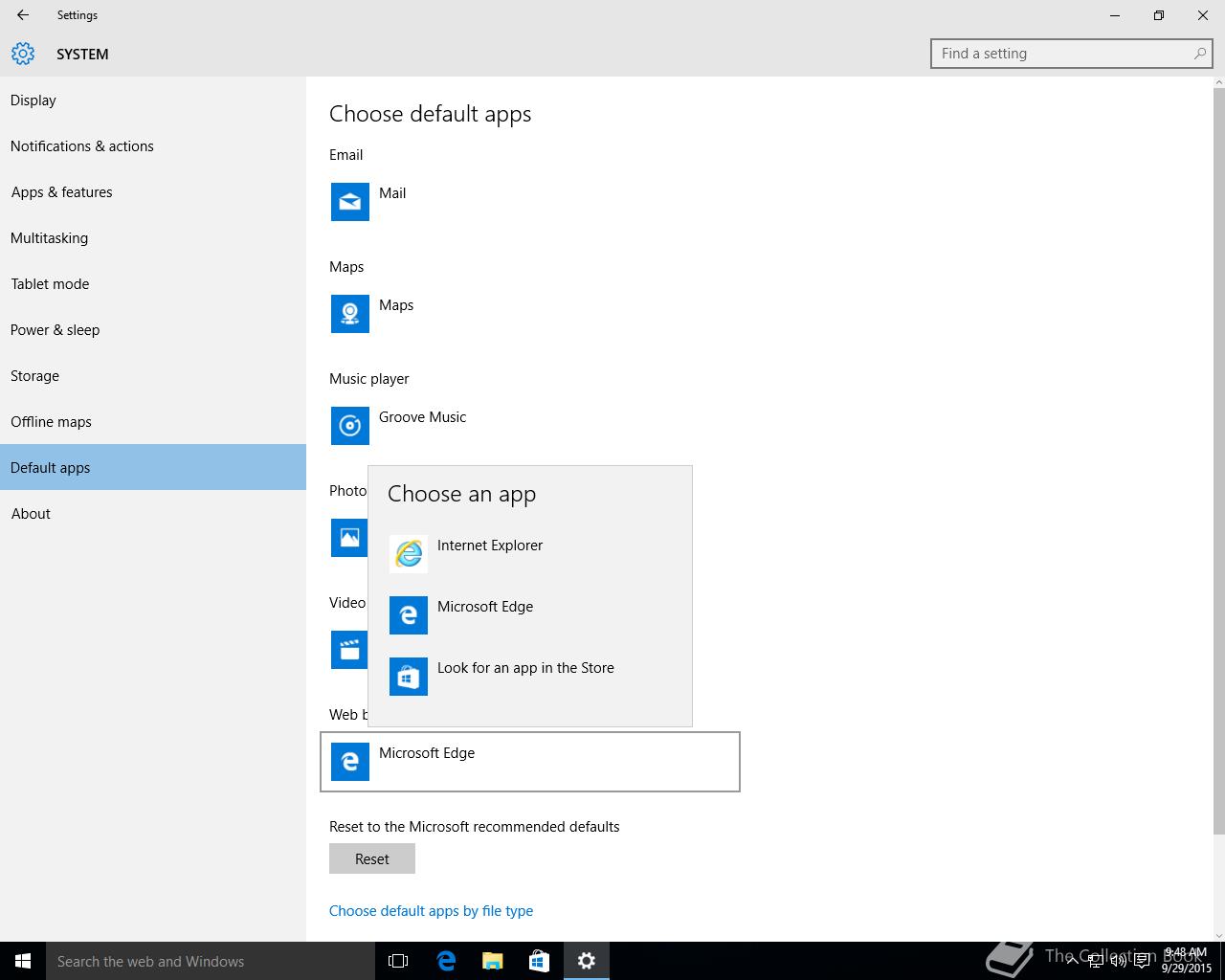Click the volume icon in system tray
This screenshot has width=1225, height=980.
(1118, 961)
